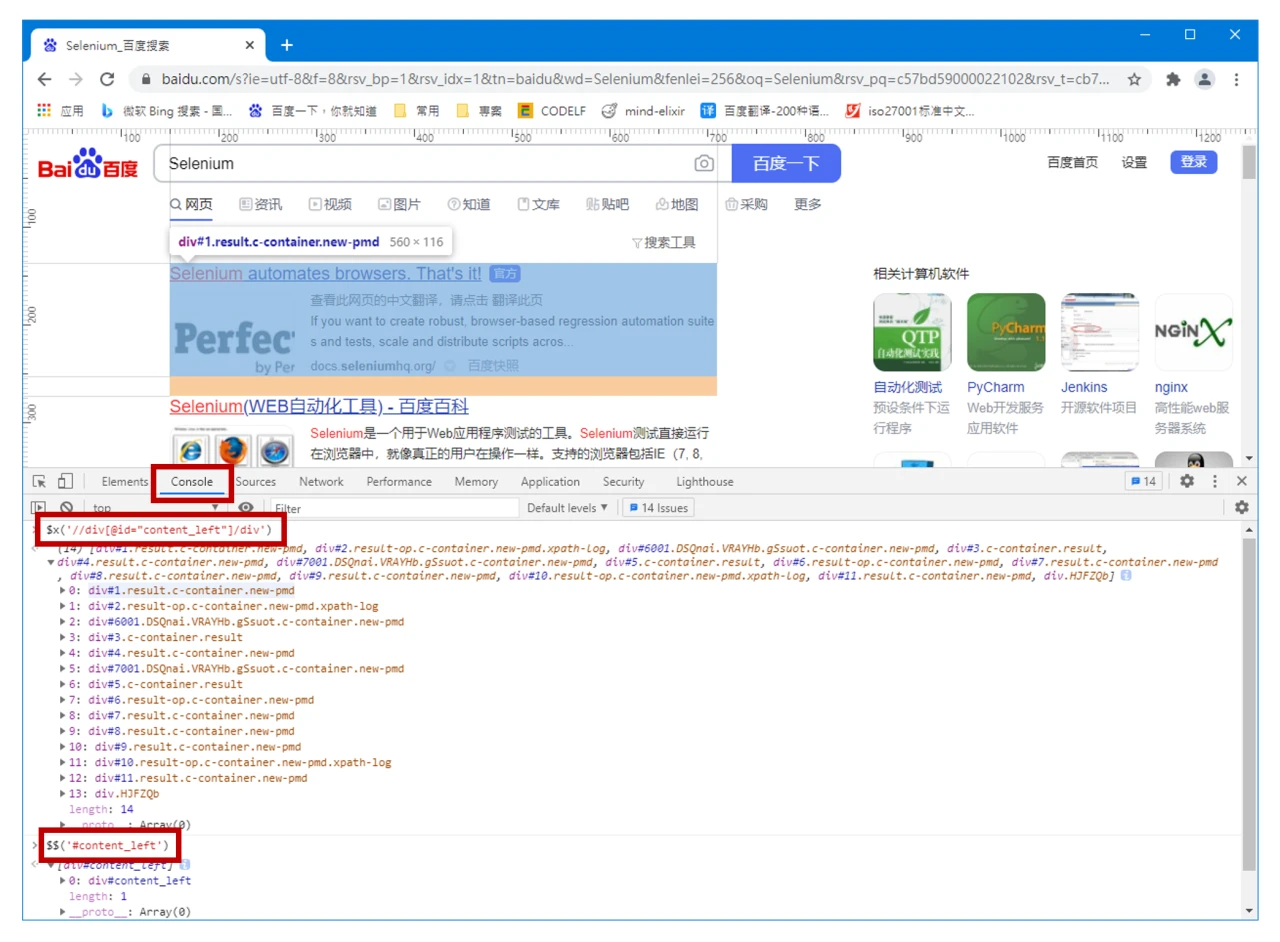Open the Security tab
1280x942 pixels.
click(624, 481)
